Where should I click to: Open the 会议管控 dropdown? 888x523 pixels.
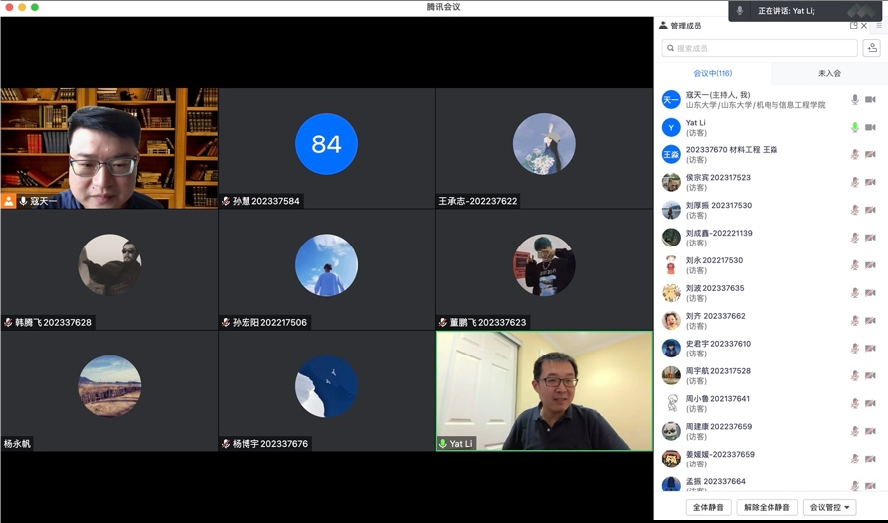coord(829,507)
